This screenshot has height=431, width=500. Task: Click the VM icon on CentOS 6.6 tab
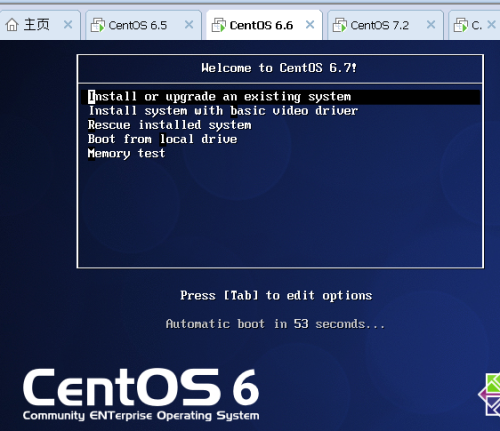click(x=219, y=25)
